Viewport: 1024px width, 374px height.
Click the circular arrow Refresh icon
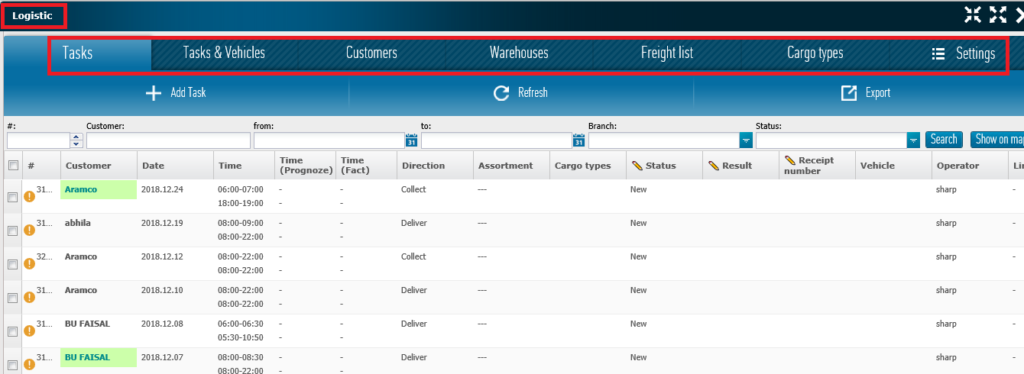(501, 93)
